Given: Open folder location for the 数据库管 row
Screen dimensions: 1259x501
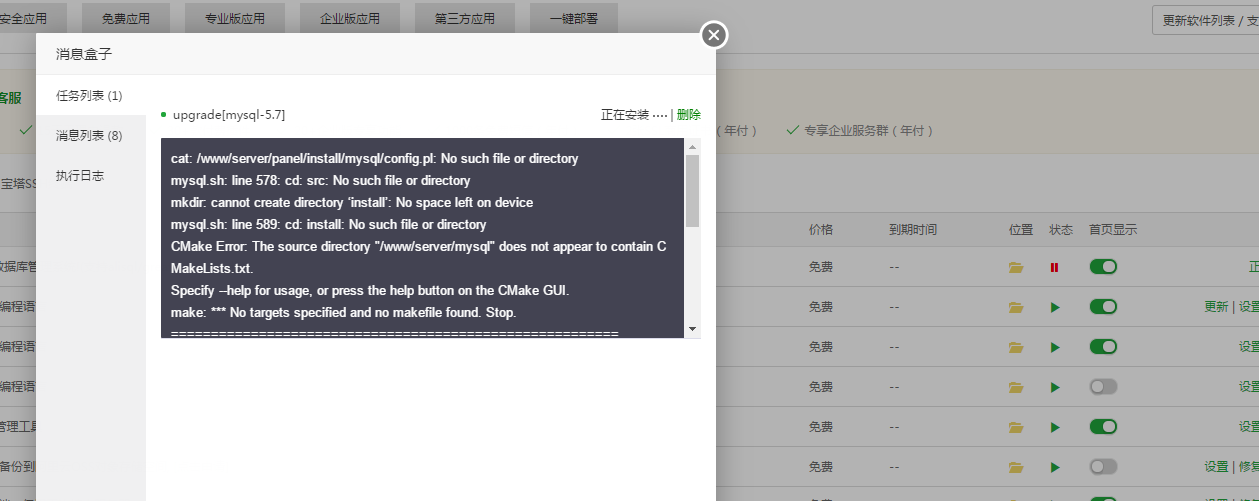Looking at the screenshot, I should coord(1017,267).
